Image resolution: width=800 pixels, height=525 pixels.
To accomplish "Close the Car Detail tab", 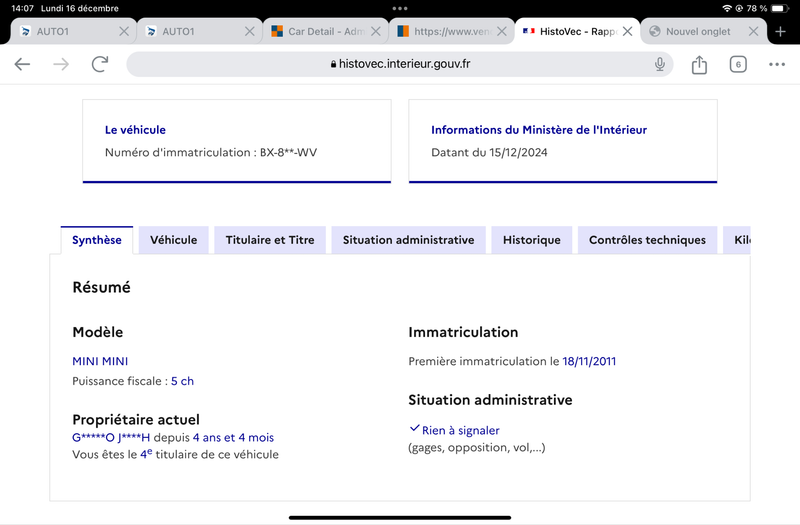I will click(x=376, y=32).
